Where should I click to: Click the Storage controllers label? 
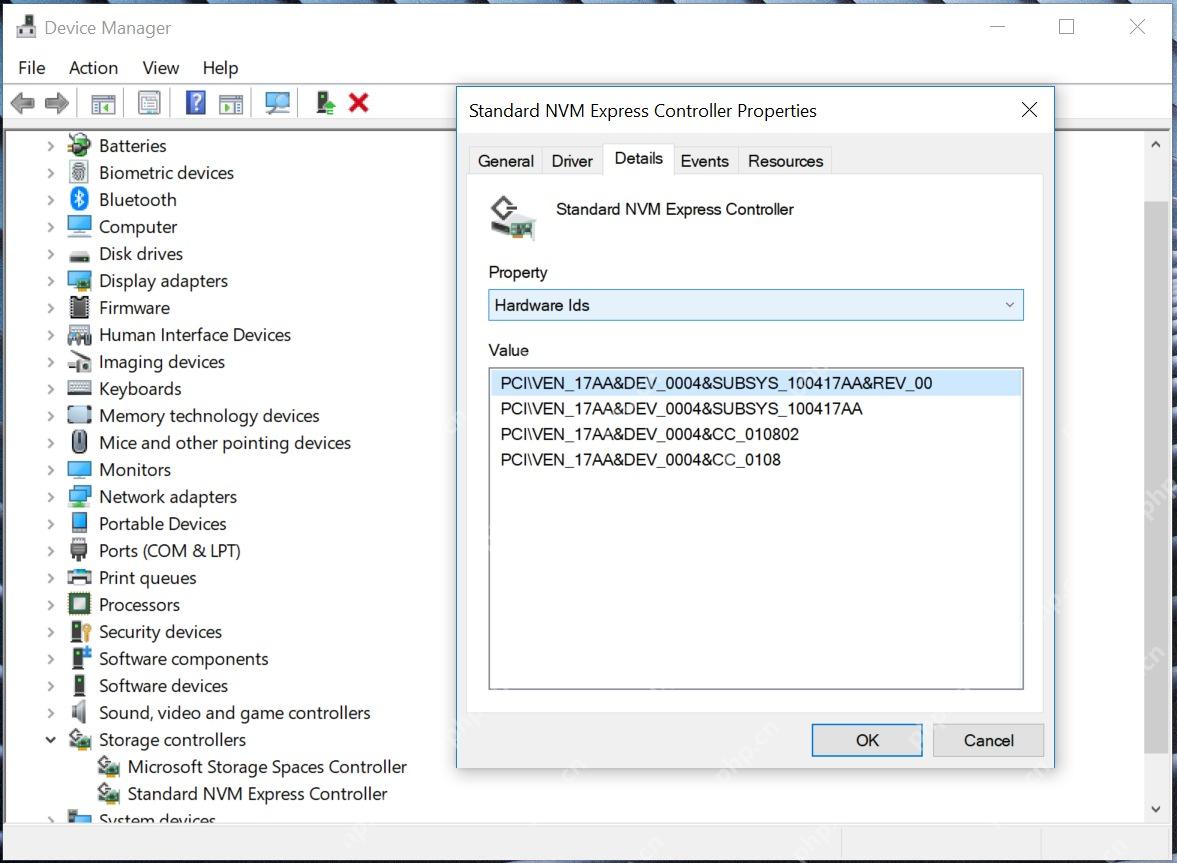point(172,740)
